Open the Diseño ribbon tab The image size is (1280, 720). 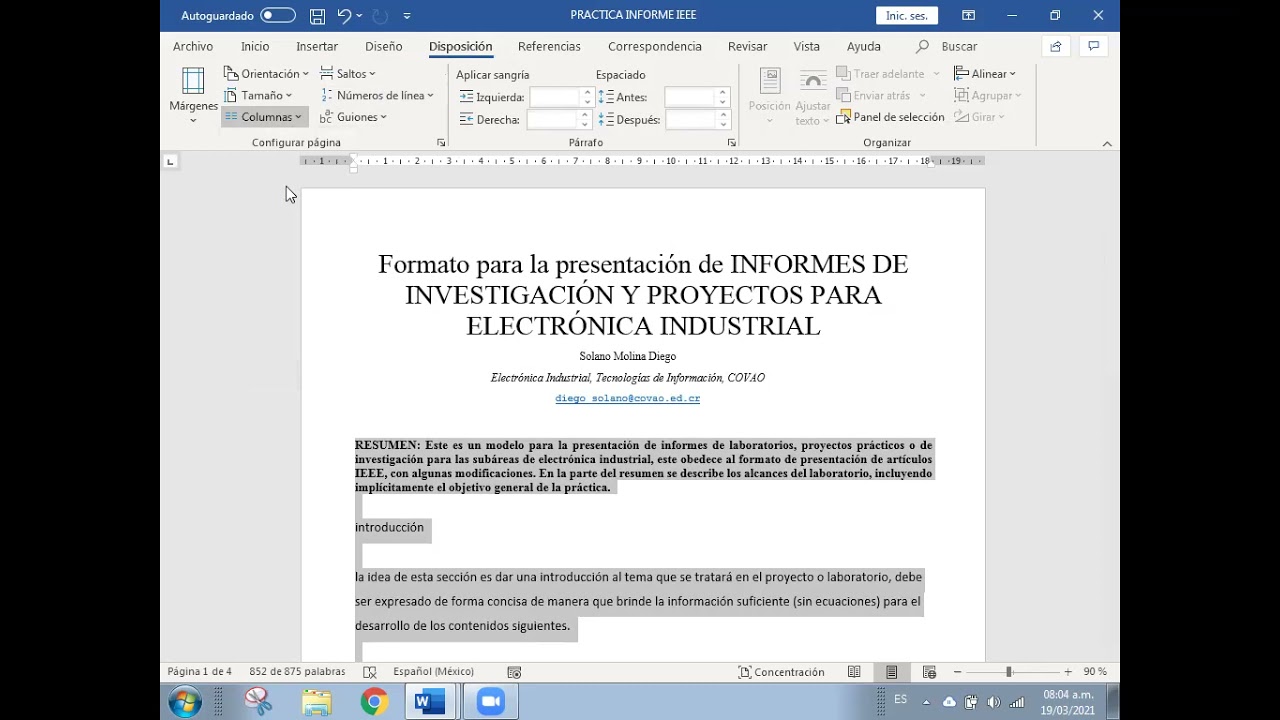(384, 46)
